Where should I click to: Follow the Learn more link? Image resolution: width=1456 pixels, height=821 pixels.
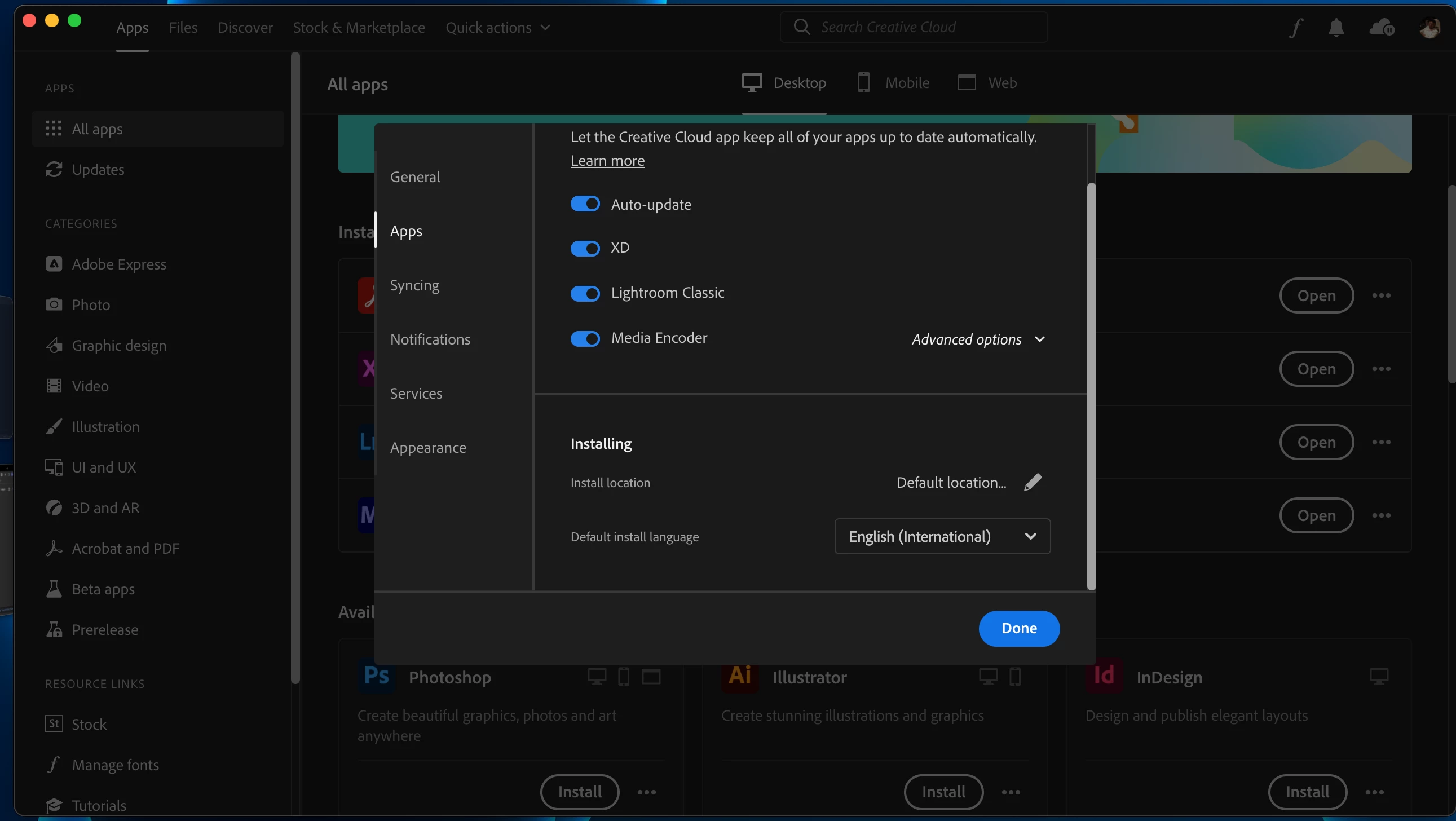[x=607, y=161]
